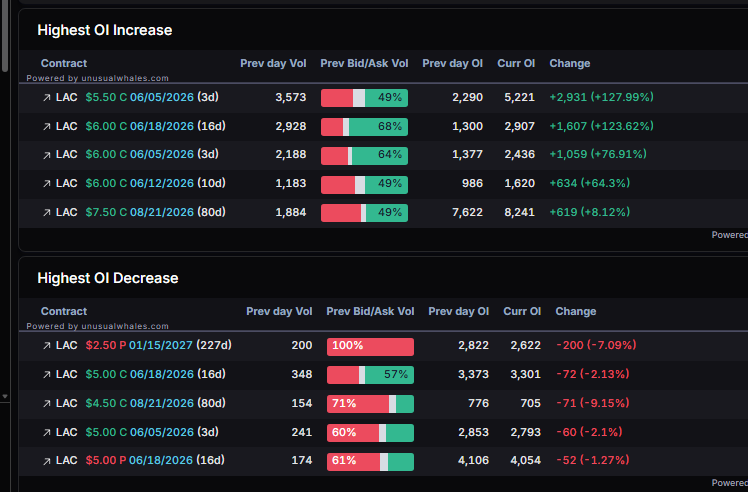Open arrow icon for LAC $5.00 C 06/05/2026 row
Screen dimensions: 748x492
(x=47, y=433)
